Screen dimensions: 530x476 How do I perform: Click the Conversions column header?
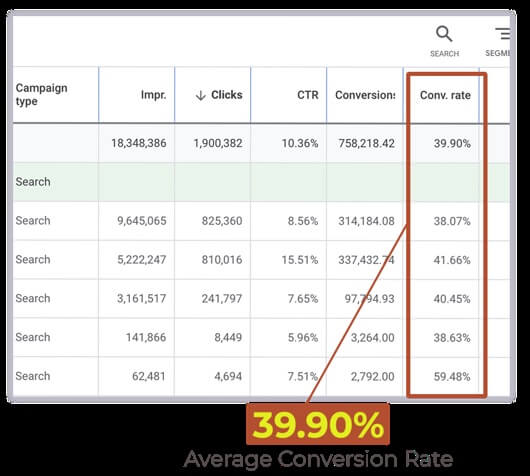coord(365,95)
